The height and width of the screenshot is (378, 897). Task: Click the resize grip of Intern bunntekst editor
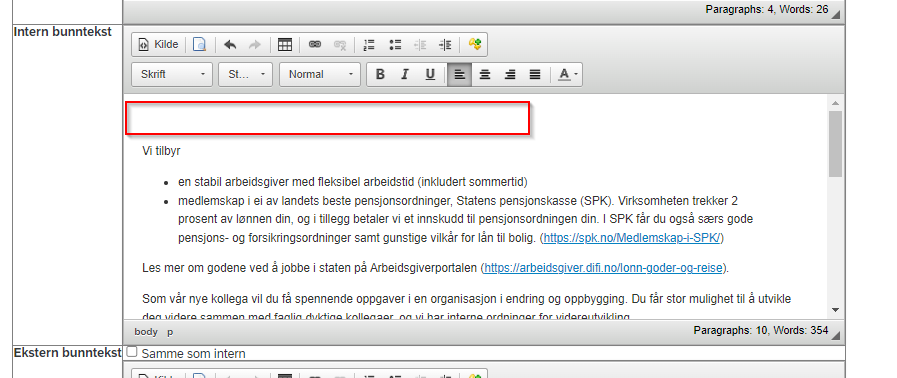point(837,336)
